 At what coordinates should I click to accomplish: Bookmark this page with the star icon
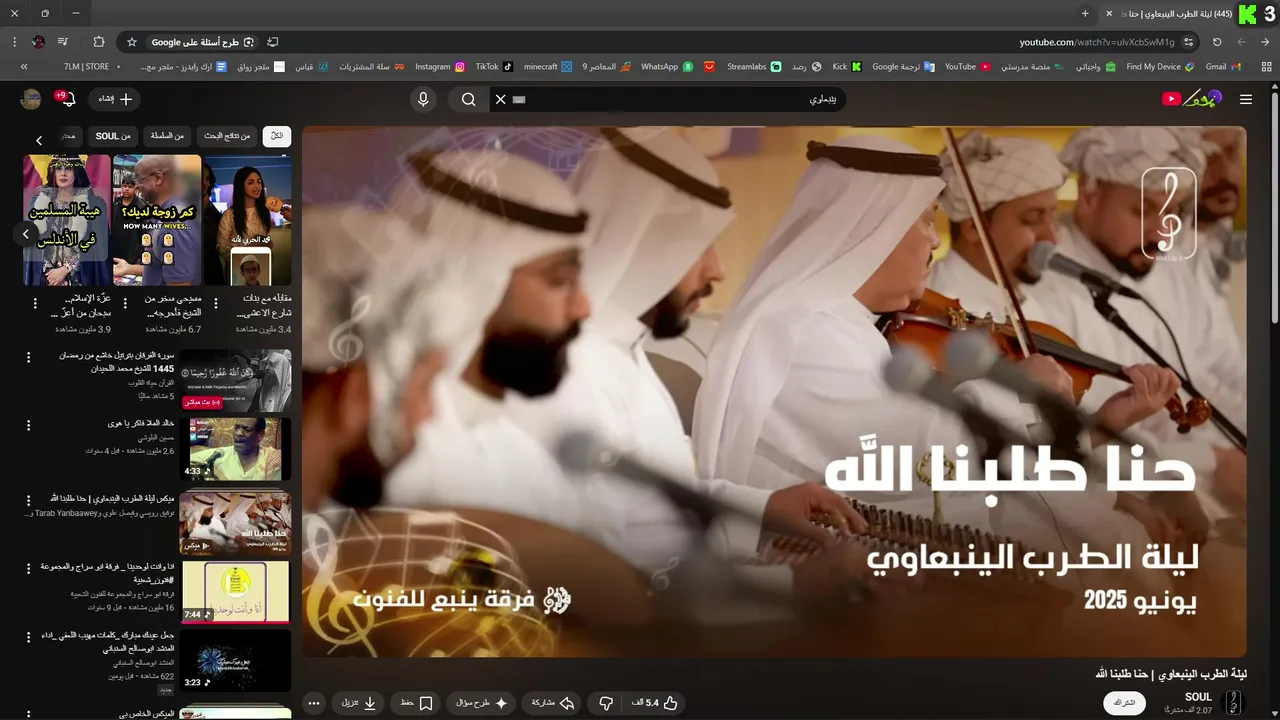coord(131,42)
